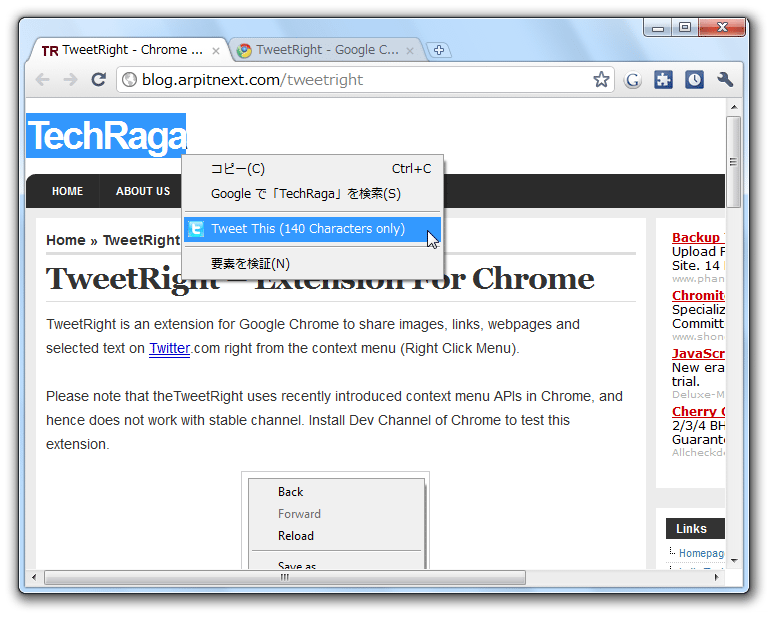
Task: Close the TweetRight - Chrome tab
Action: point(216,51)
